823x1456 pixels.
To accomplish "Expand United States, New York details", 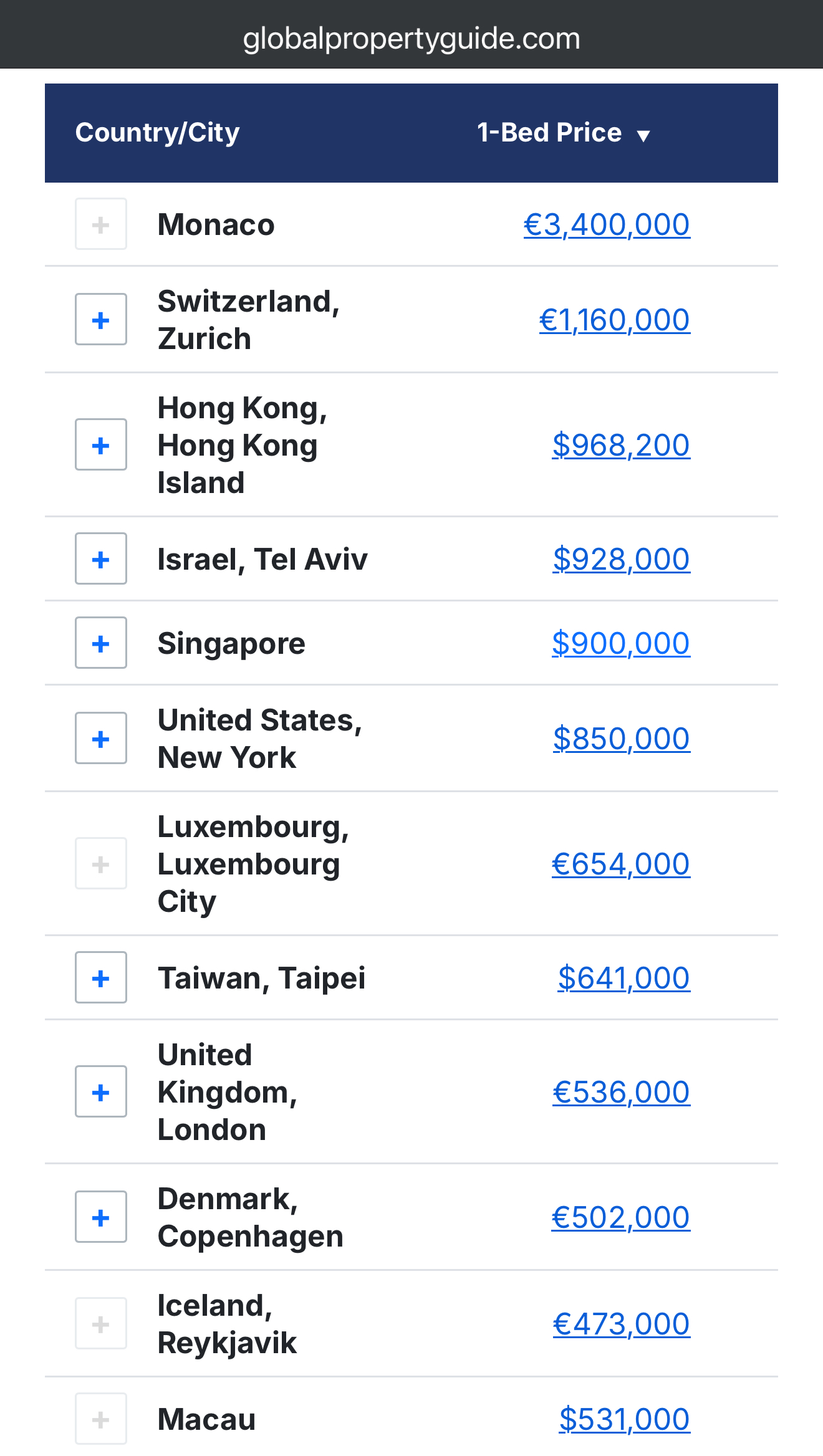I will (x=101, y=739).
